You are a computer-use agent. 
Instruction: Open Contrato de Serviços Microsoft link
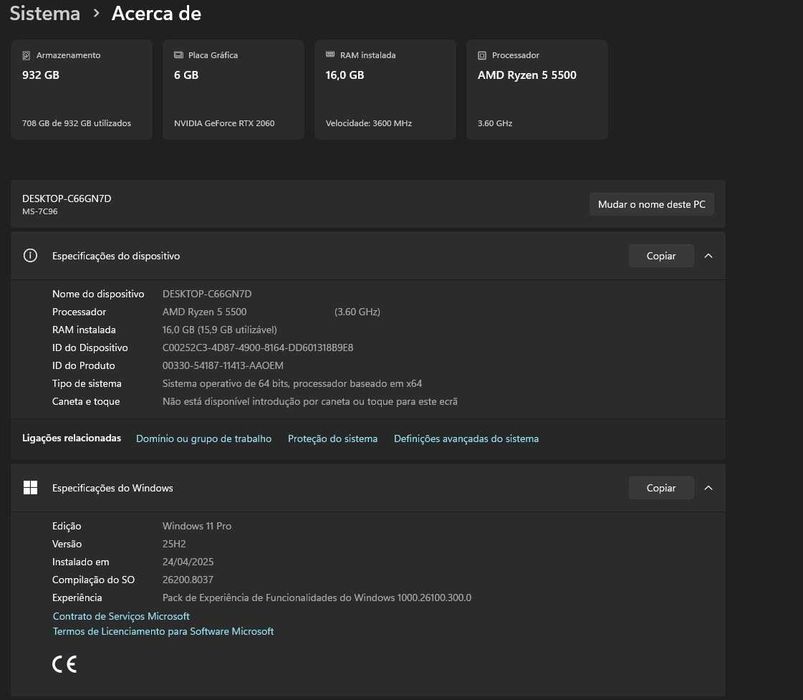pyautogui.click(x=121, y=616)
